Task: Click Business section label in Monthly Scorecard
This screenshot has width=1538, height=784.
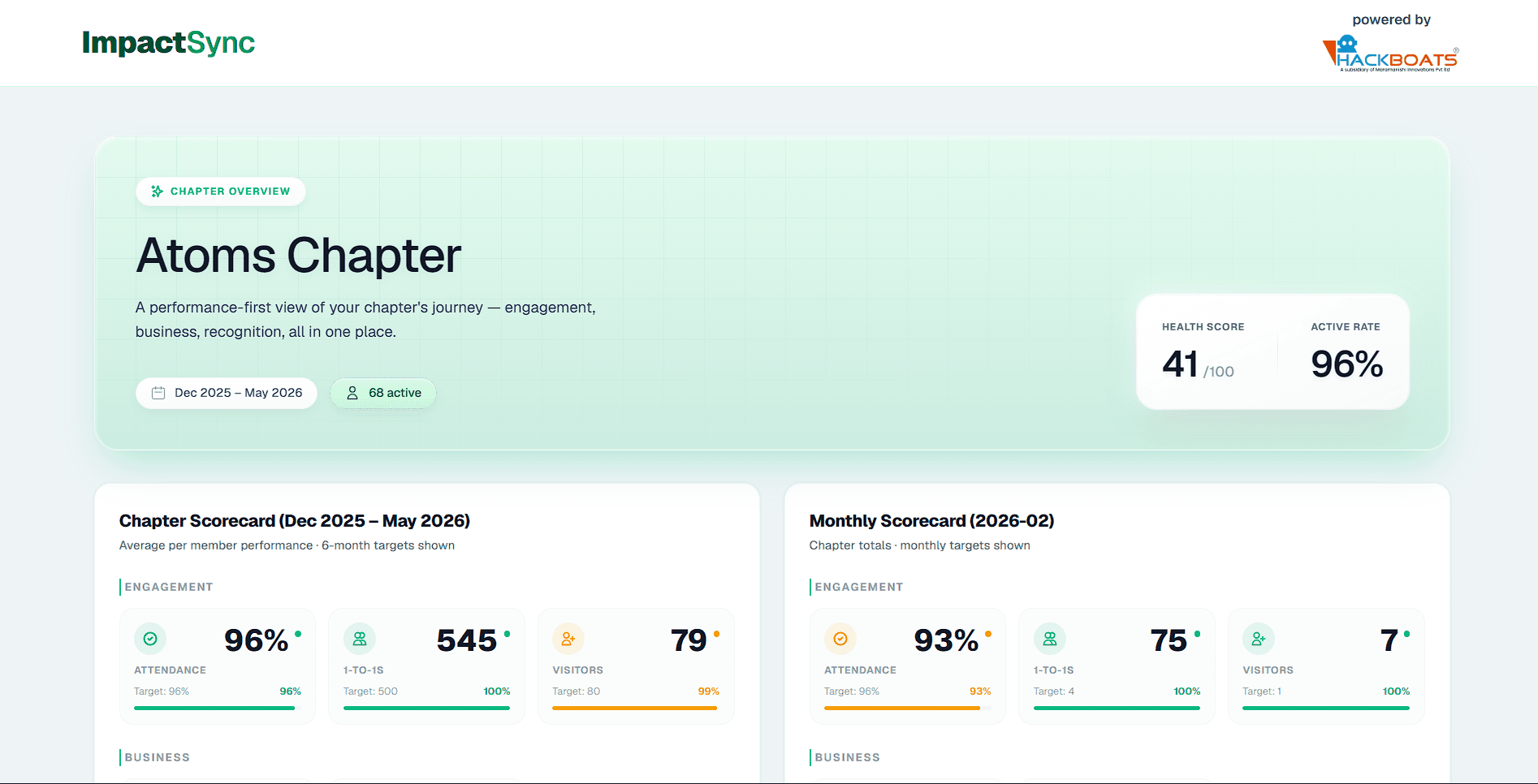Action: tap(847, 757)
